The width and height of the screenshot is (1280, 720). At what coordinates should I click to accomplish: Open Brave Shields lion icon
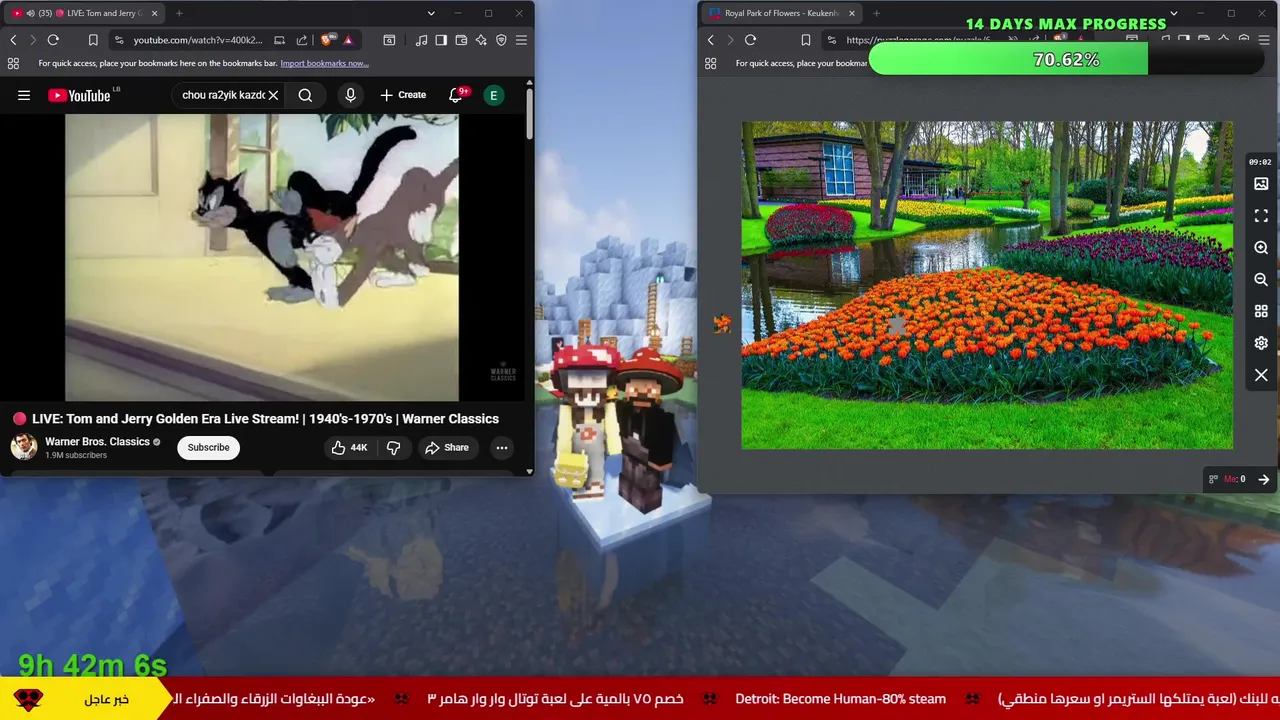pyautogui.click(x=327, y=40)
